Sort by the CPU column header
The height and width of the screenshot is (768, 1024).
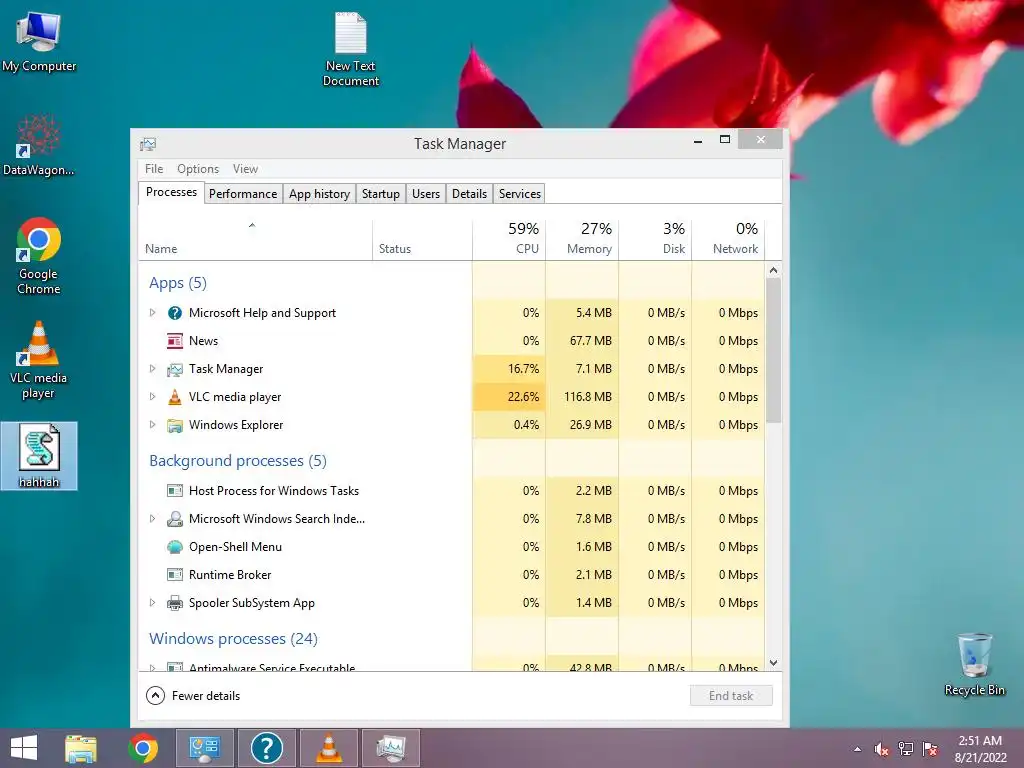coord(509,240)
